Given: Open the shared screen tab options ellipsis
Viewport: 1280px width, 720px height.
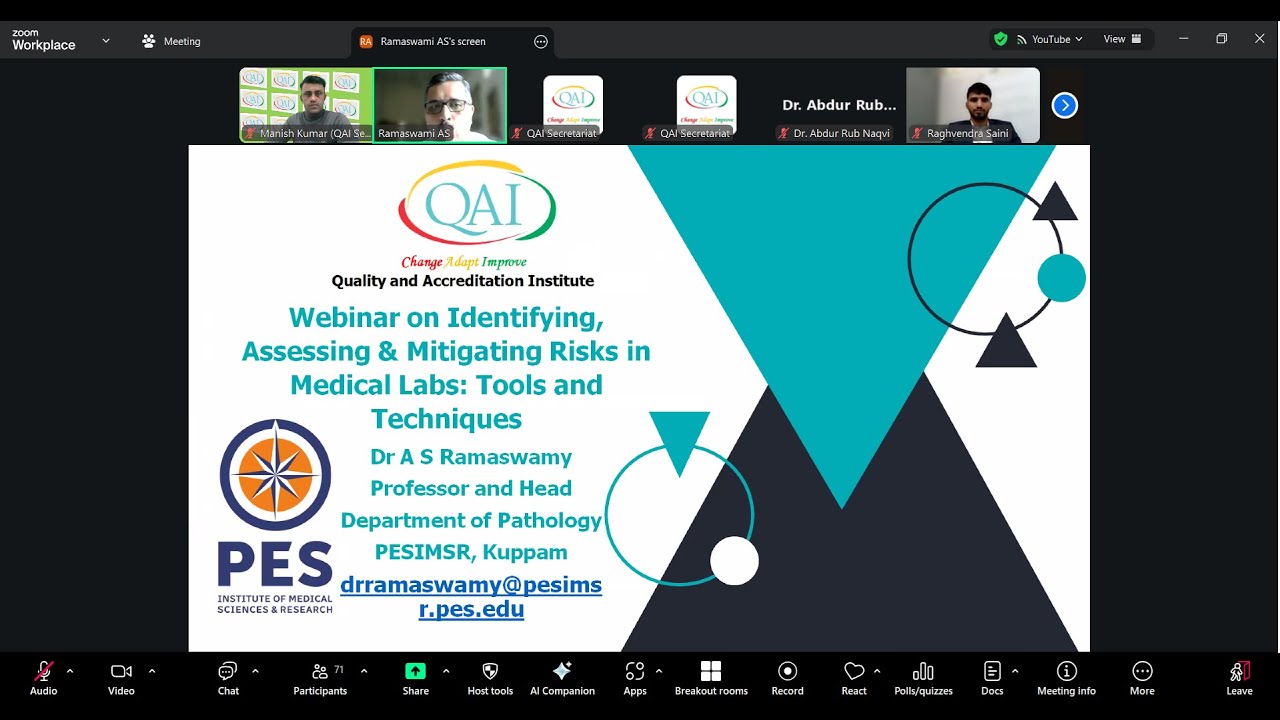Looking at the screenshot, I should 541,41.
